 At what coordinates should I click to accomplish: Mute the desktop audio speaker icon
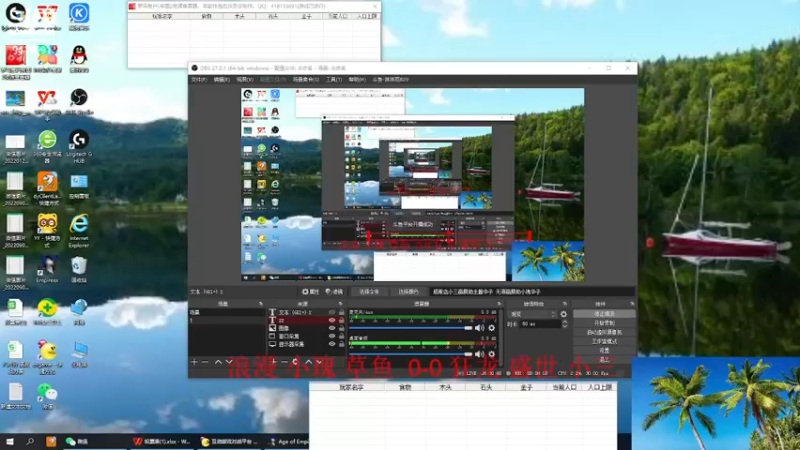point(479,354)
